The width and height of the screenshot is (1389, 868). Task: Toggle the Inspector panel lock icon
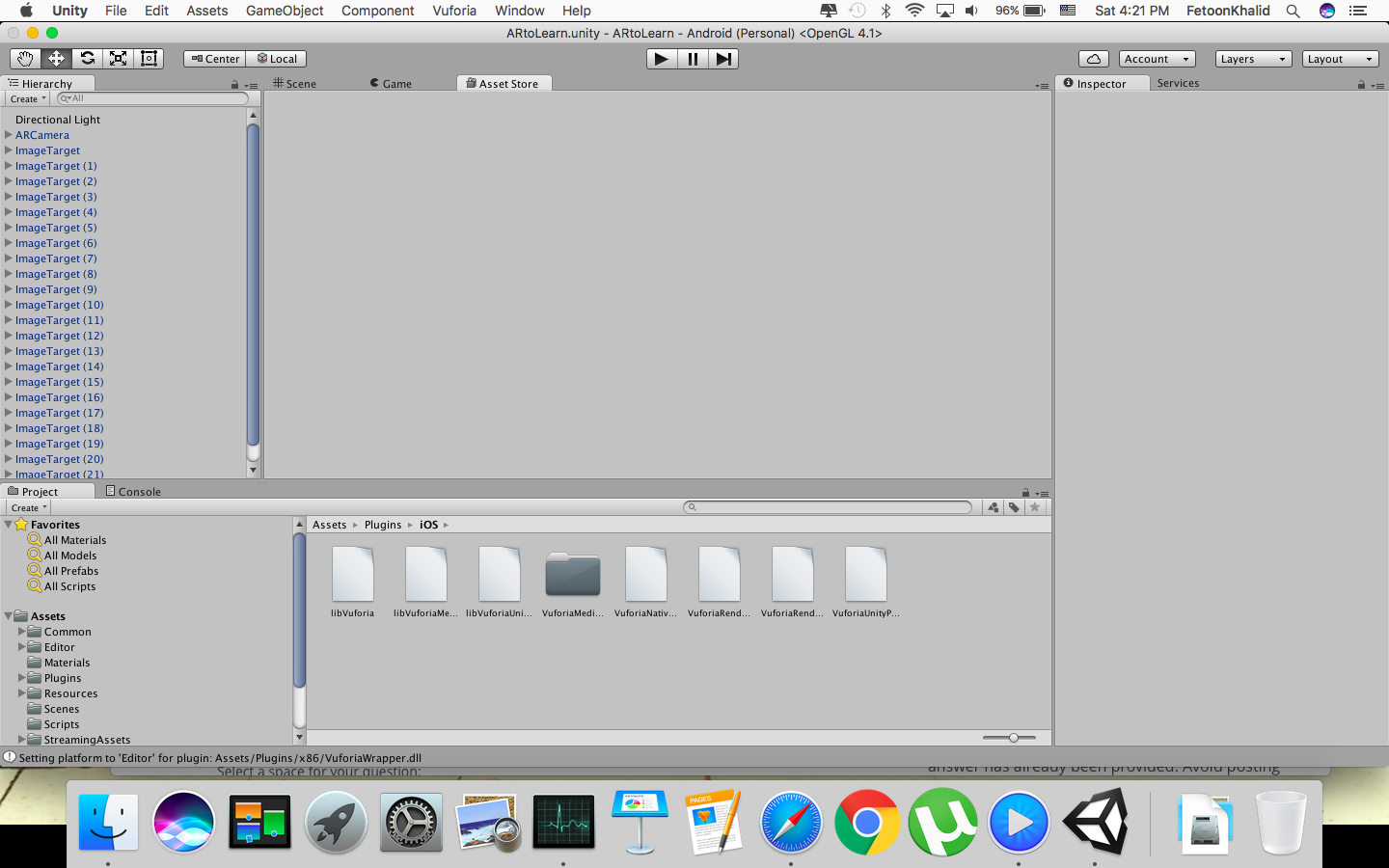[1361, 85]
